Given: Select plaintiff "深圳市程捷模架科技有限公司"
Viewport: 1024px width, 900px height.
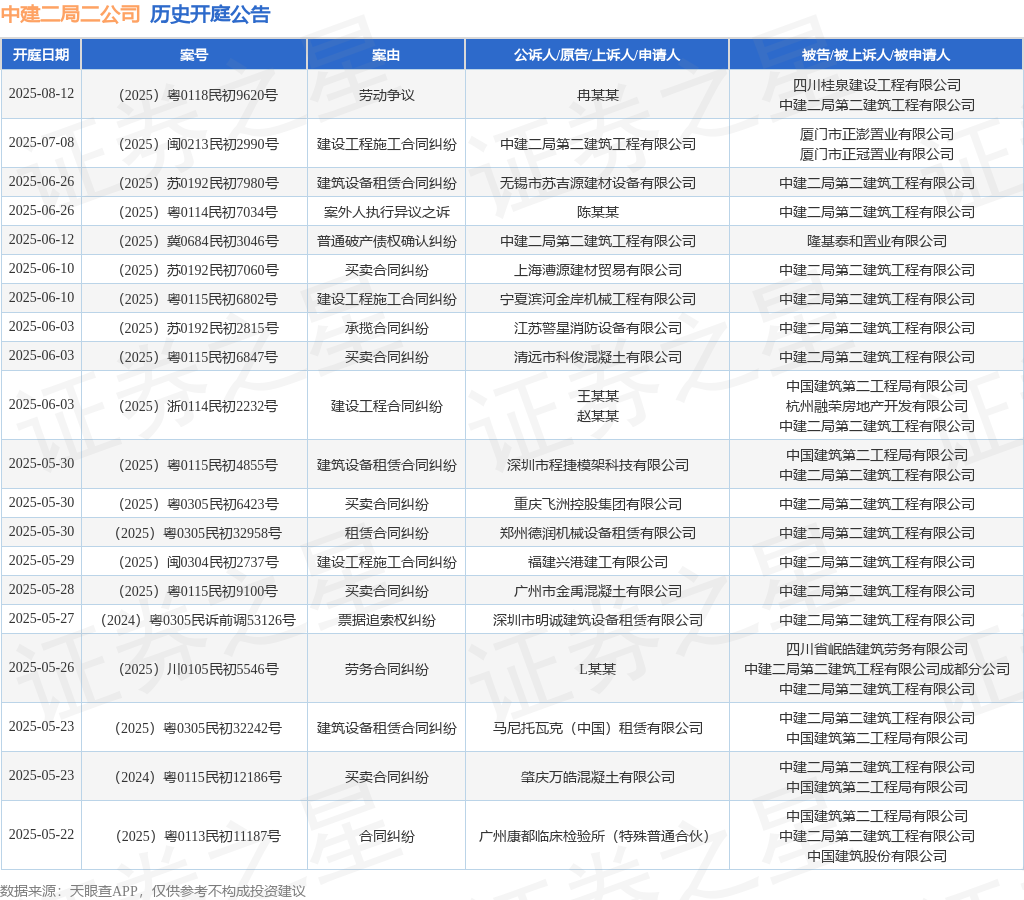Looking at the screenshot, I should coord(598,466).
